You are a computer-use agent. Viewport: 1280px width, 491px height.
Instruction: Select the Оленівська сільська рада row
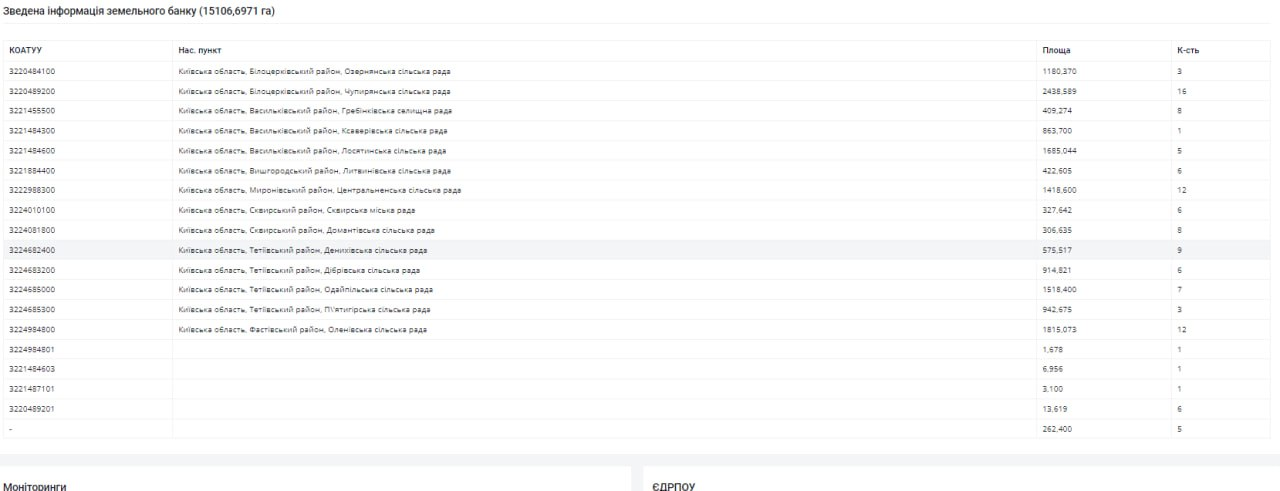[x=638, y=329]
